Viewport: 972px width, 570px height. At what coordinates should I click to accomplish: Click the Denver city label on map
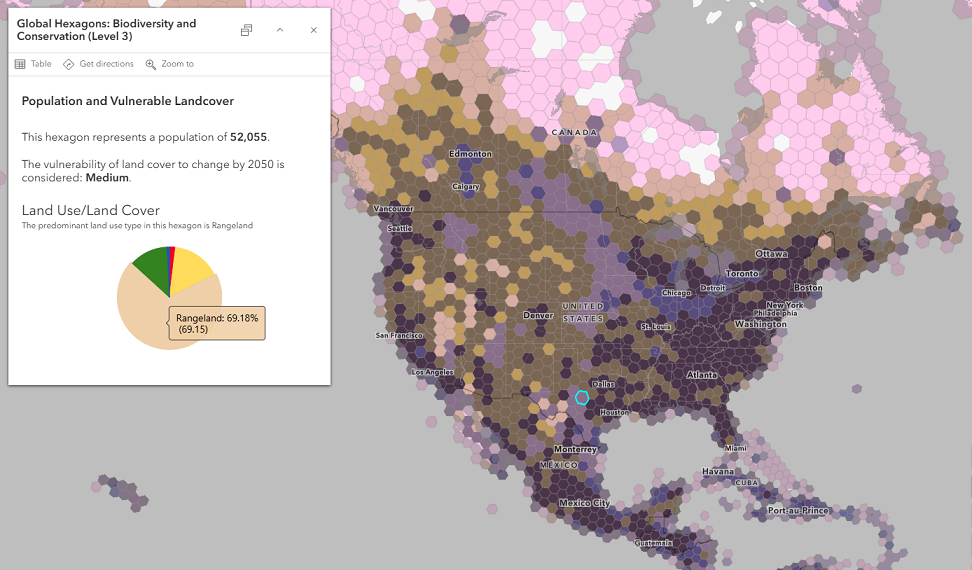coord(538,315)
